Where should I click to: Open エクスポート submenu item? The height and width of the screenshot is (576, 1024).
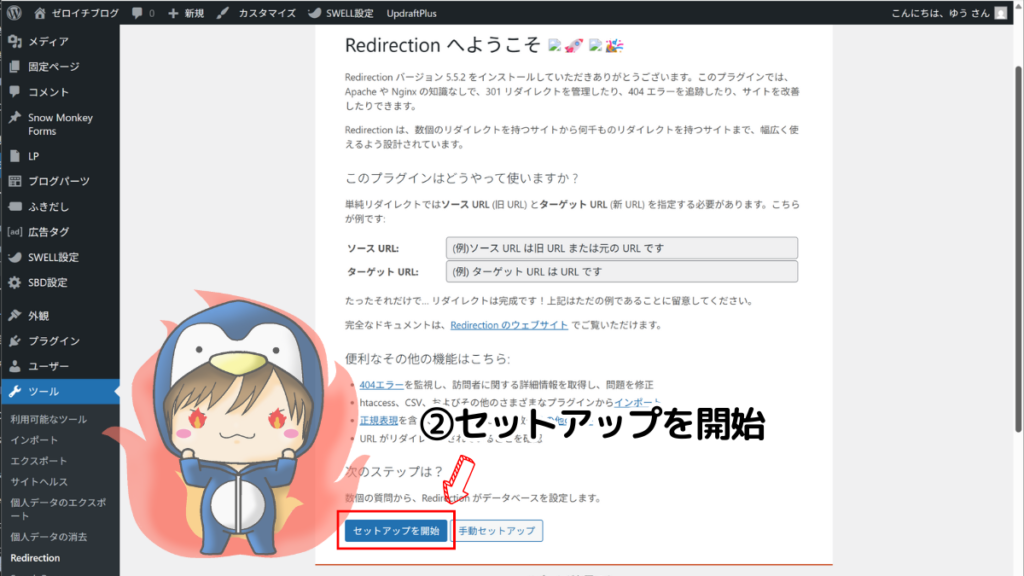tap(39, 461)
